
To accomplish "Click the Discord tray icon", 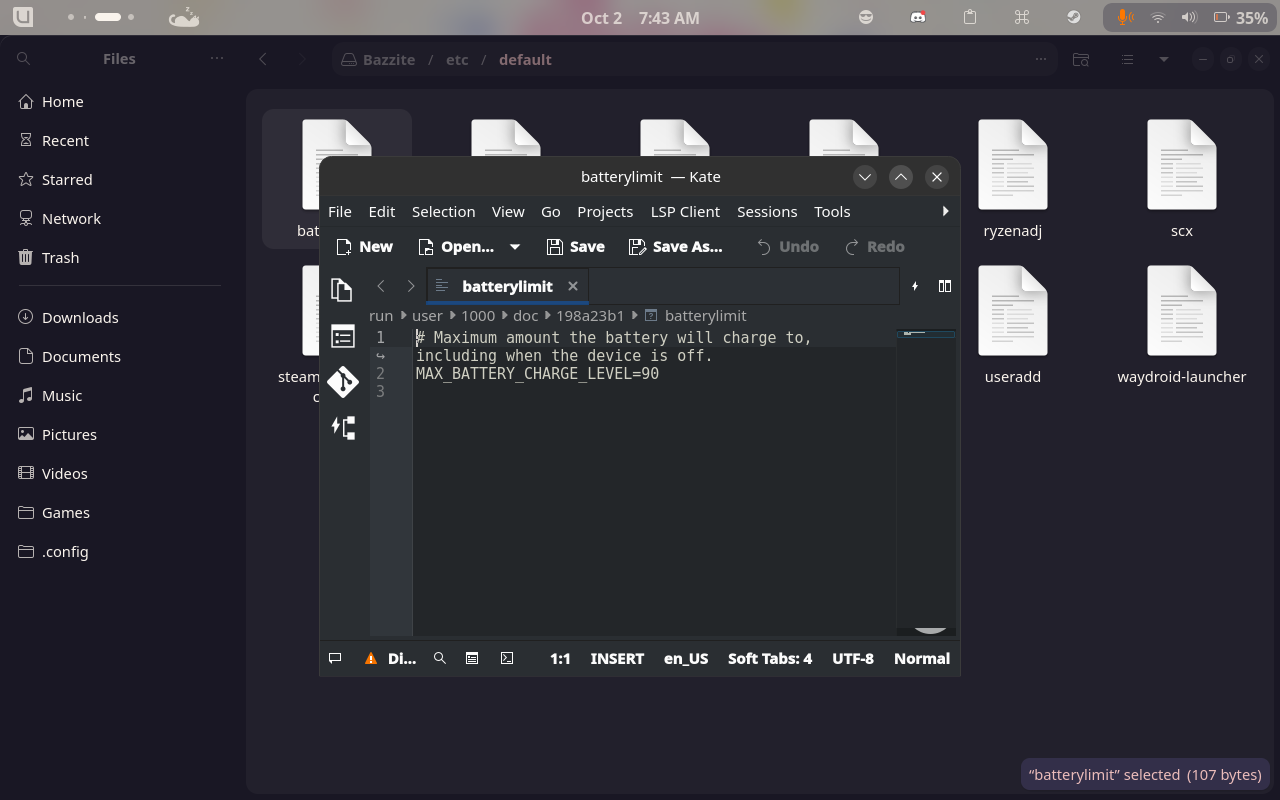I will pyautogui.click(x=917, y=17).
